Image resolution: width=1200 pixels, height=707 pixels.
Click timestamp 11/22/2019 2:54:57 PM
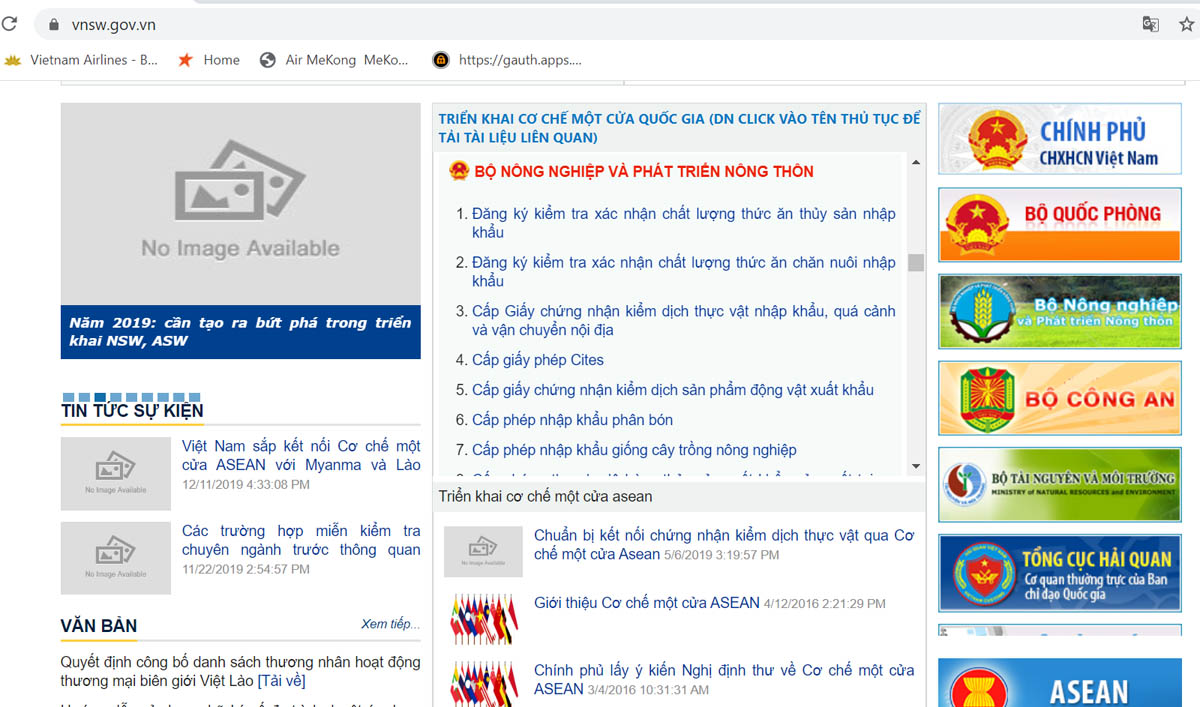point(246,570)
